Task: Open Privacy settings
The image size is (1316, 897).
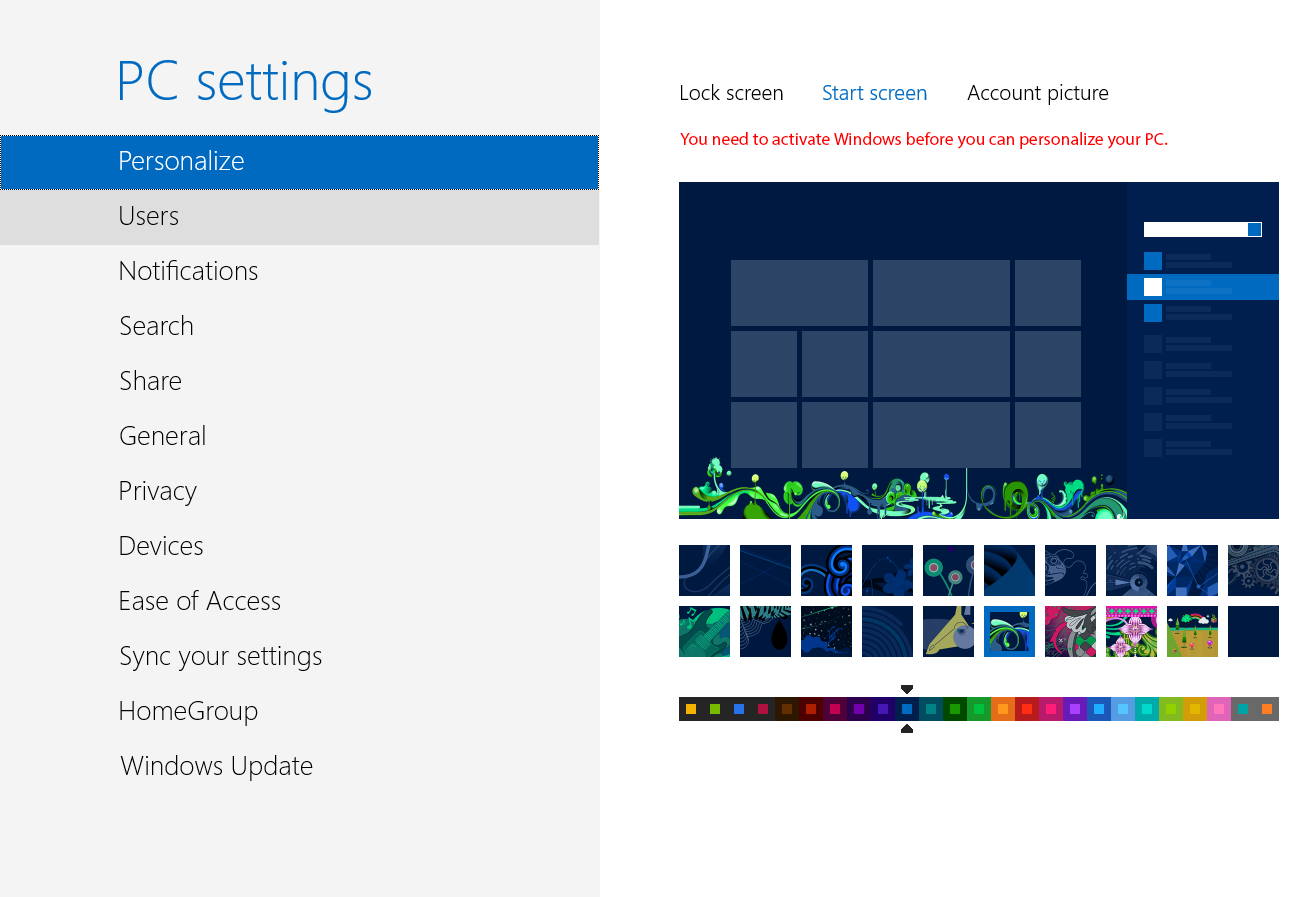Action: point(299,492)
